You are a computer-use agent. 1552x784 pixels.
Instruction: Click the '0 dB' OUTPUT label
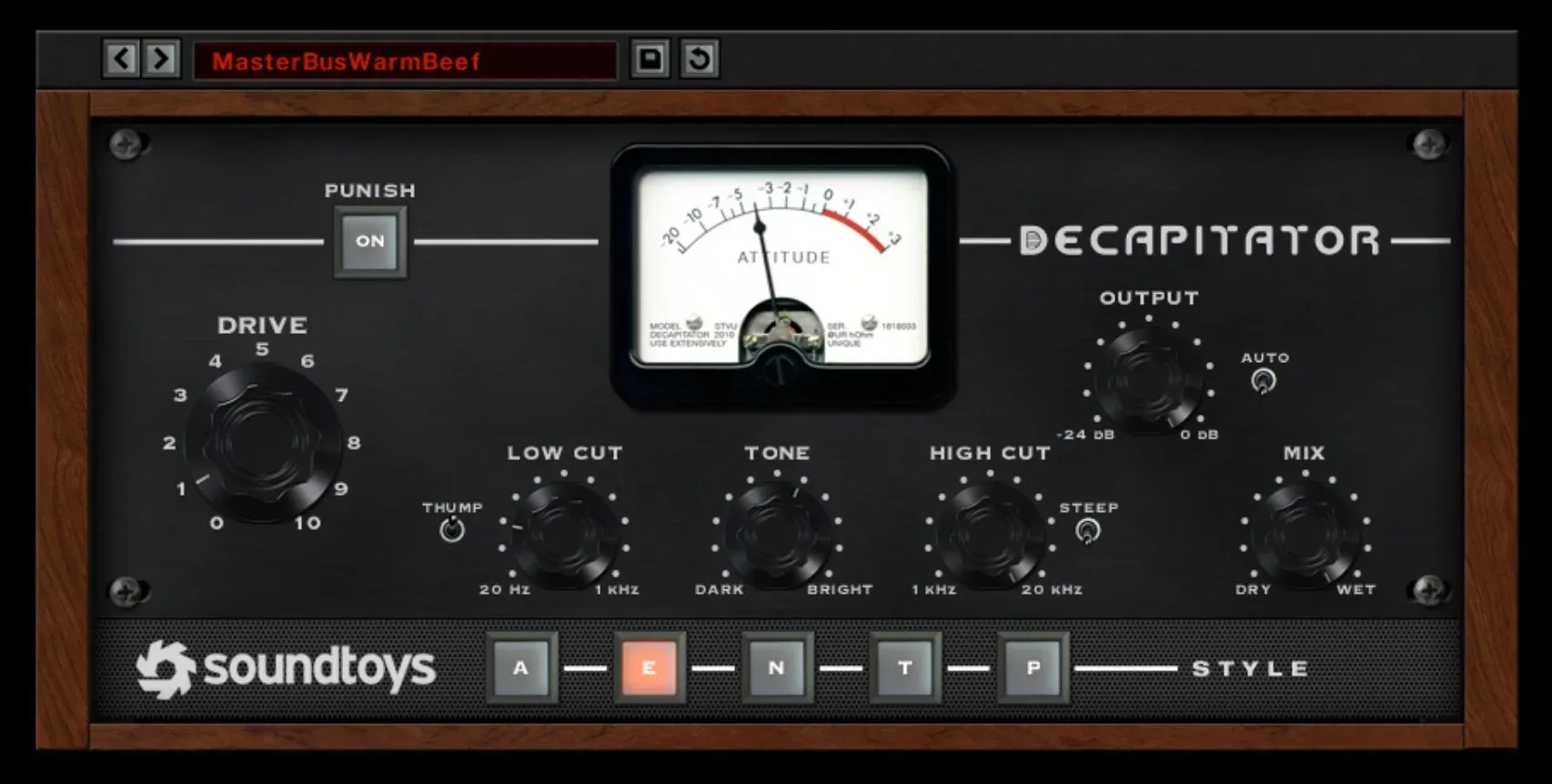point(1200,435)
